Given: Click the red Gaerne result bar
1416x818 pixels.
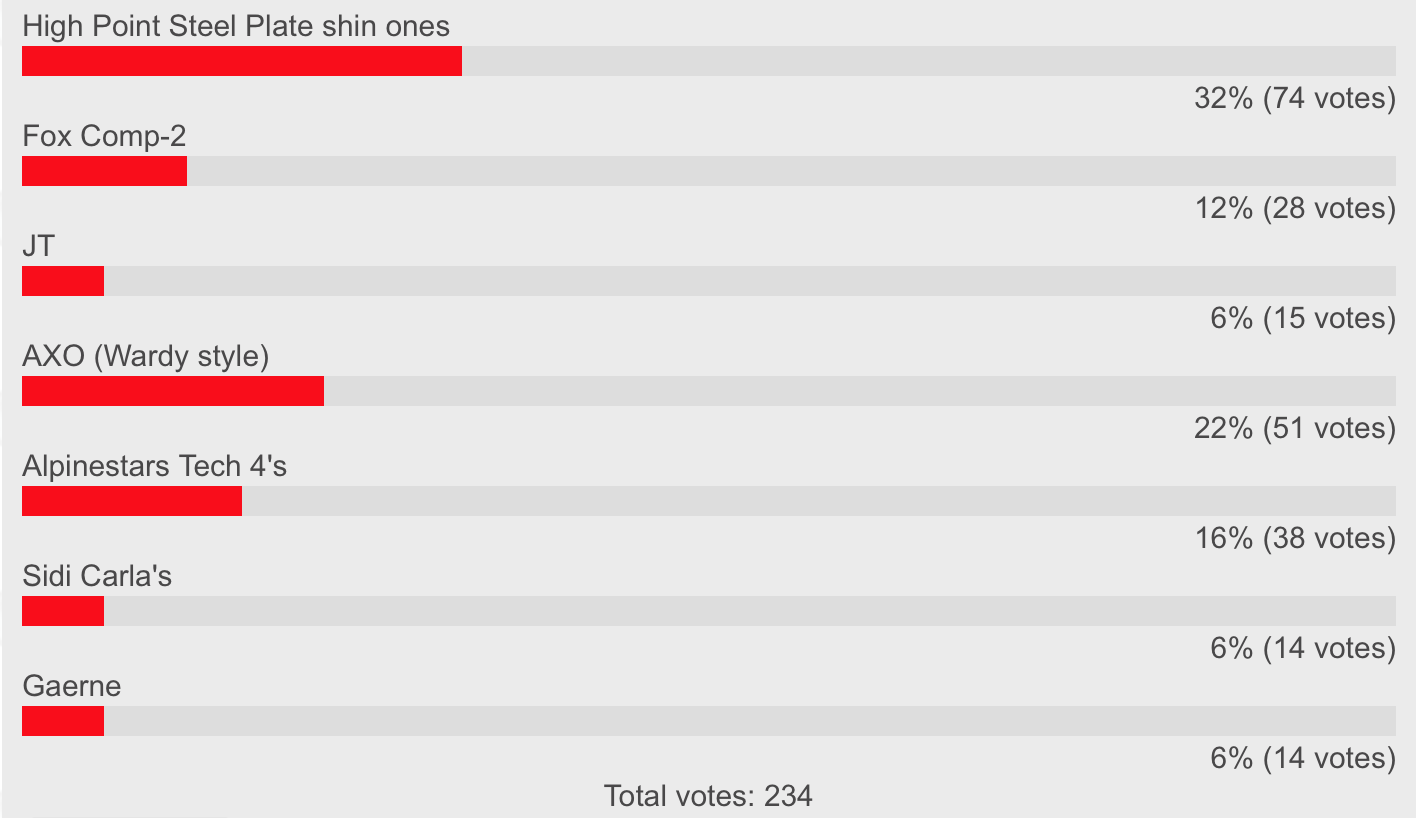Looking at the screenshot, I should coord(63,721).
